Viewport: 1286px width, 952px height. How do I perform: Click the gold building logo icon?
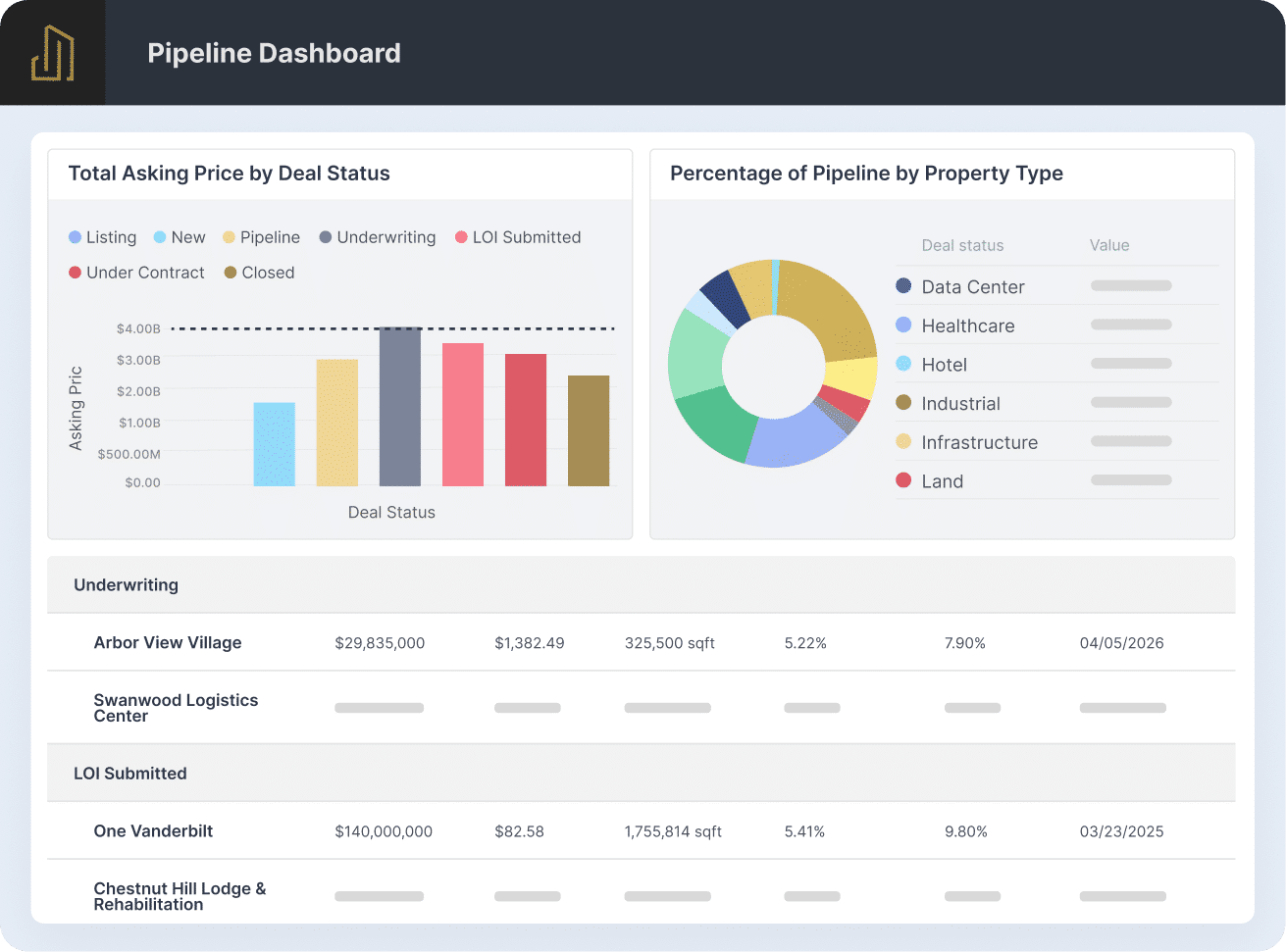coord(53,53)
